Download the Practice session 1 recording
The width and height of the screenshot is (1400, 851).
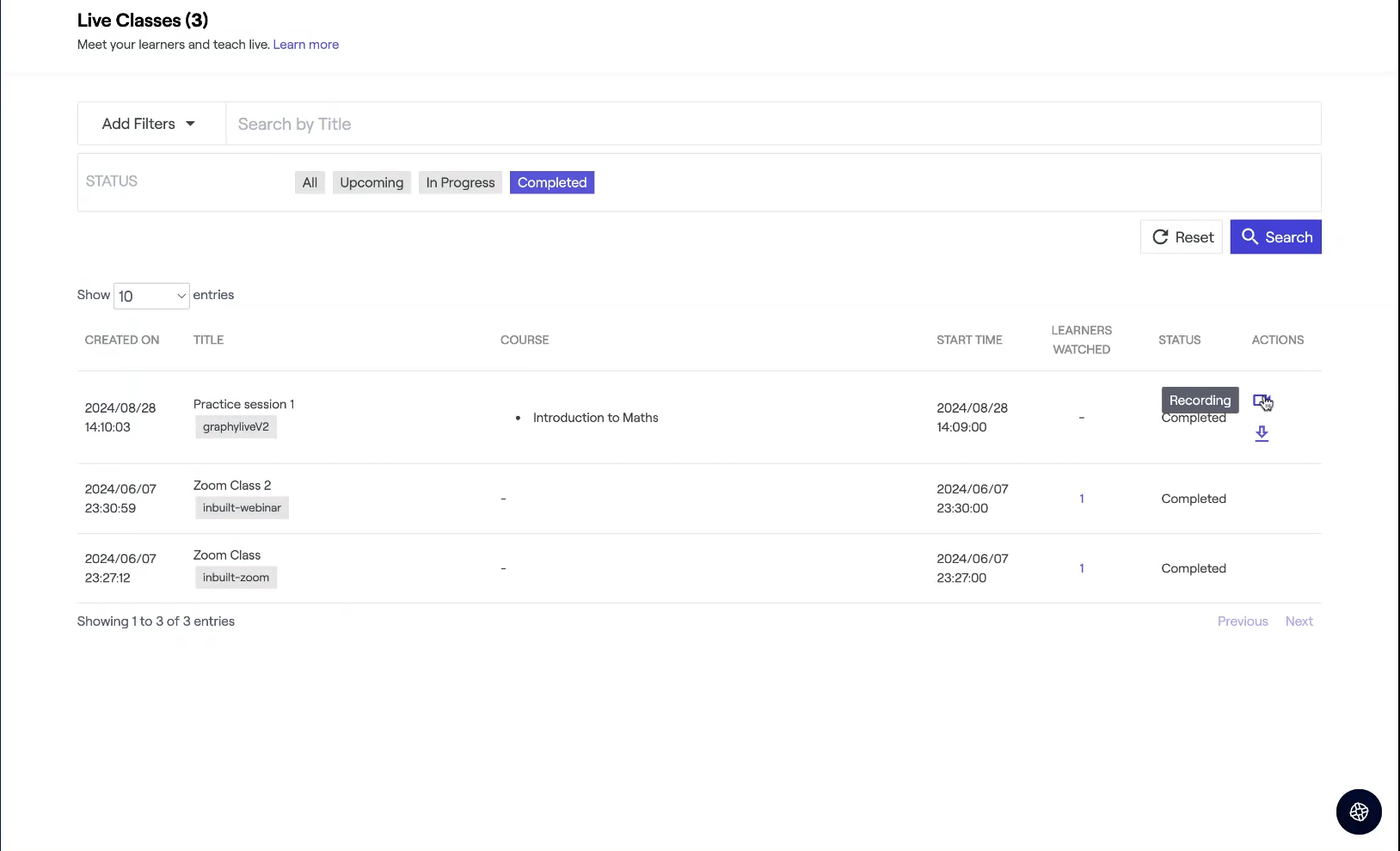[1261, 434]
